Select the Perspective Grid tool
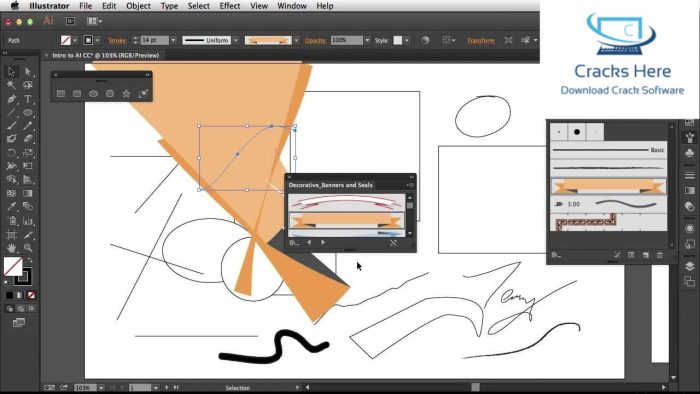700x394 pixels. [x=28, y=179]
